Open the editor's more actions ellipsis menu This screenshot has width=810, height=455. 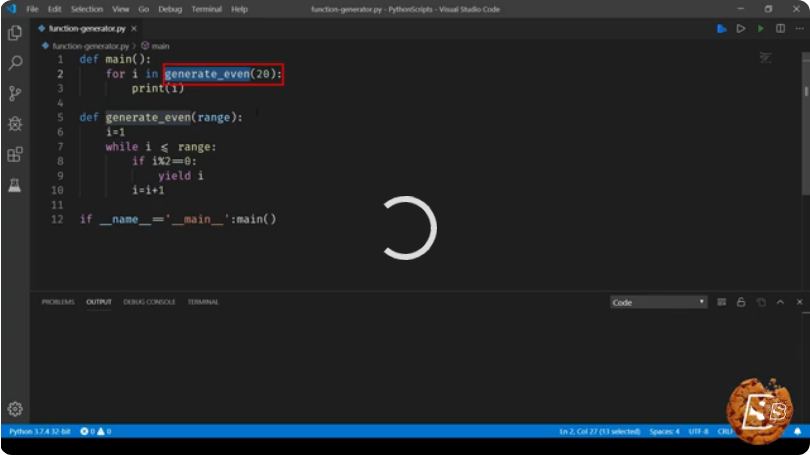800,29
